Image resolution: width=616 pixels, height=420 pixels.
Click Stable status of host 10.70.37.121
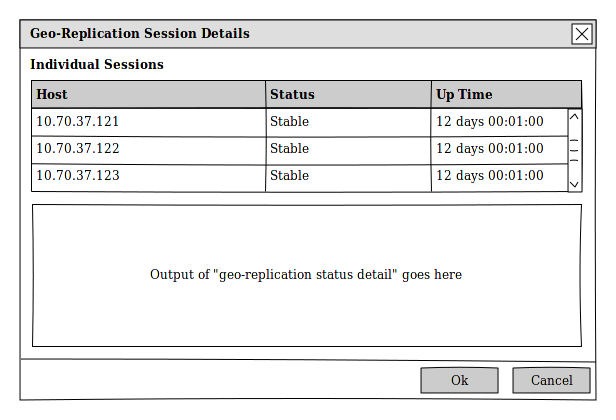(290, 122)
